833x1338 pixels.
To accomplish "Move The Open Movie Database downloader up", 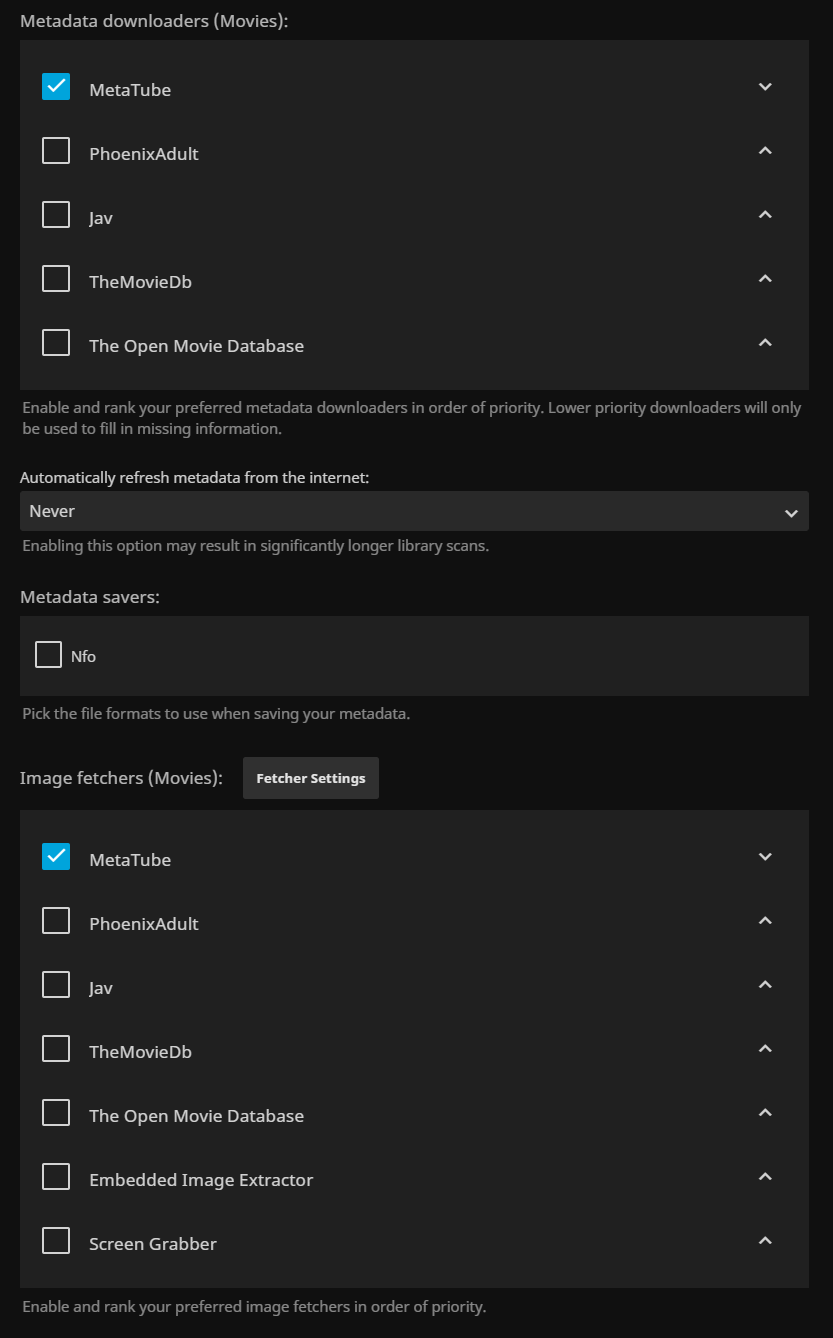I will click(765, 344).
